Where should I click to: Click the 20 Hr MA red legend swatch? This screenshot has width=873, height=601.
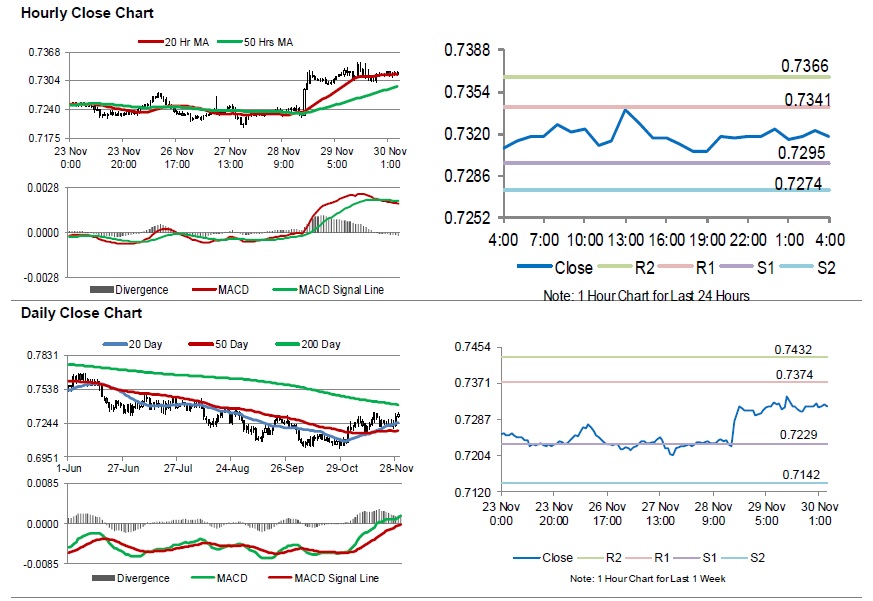(x=151, y=42)
